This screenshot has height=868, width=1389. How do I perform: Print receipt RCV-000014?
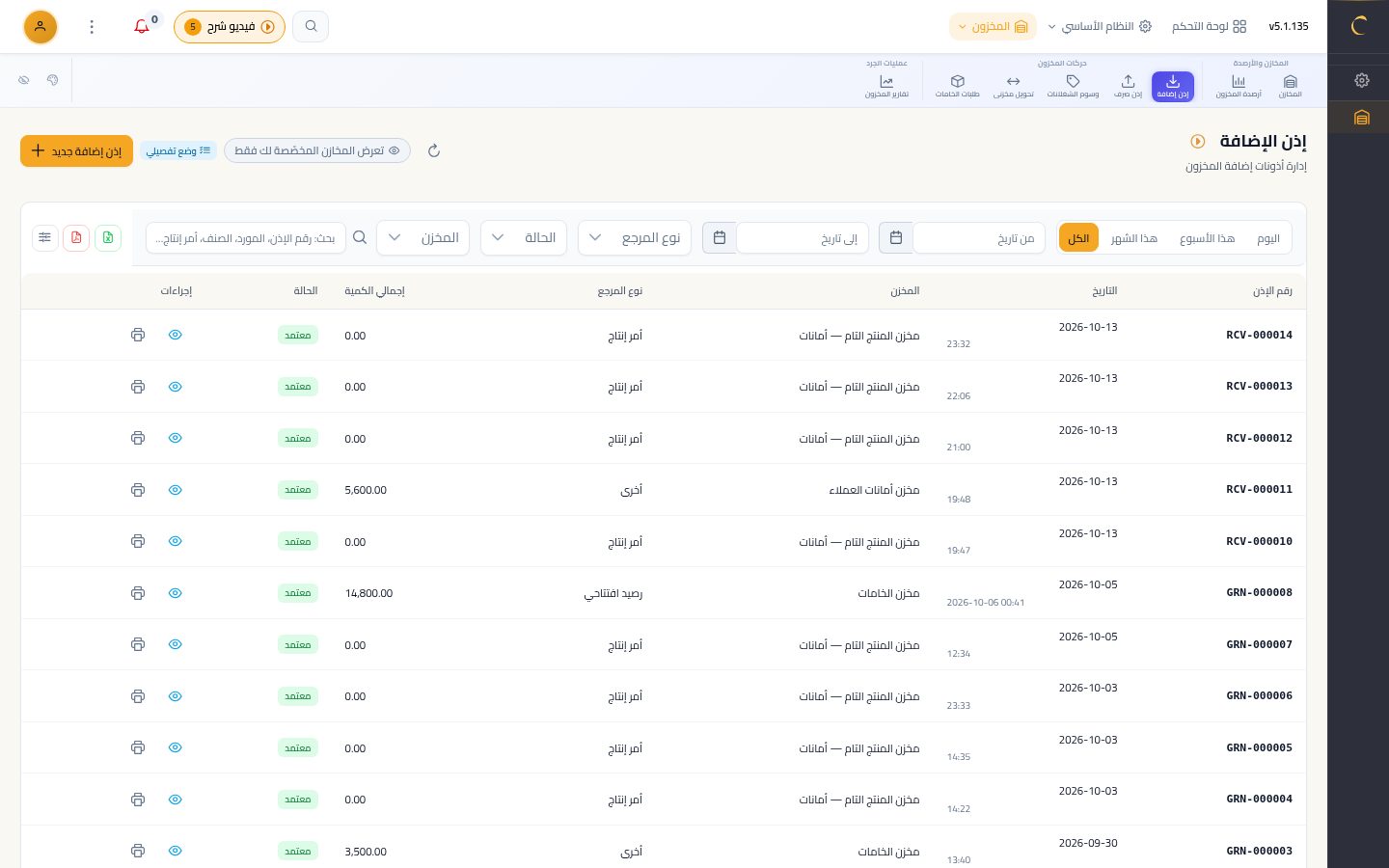point(138,335)
